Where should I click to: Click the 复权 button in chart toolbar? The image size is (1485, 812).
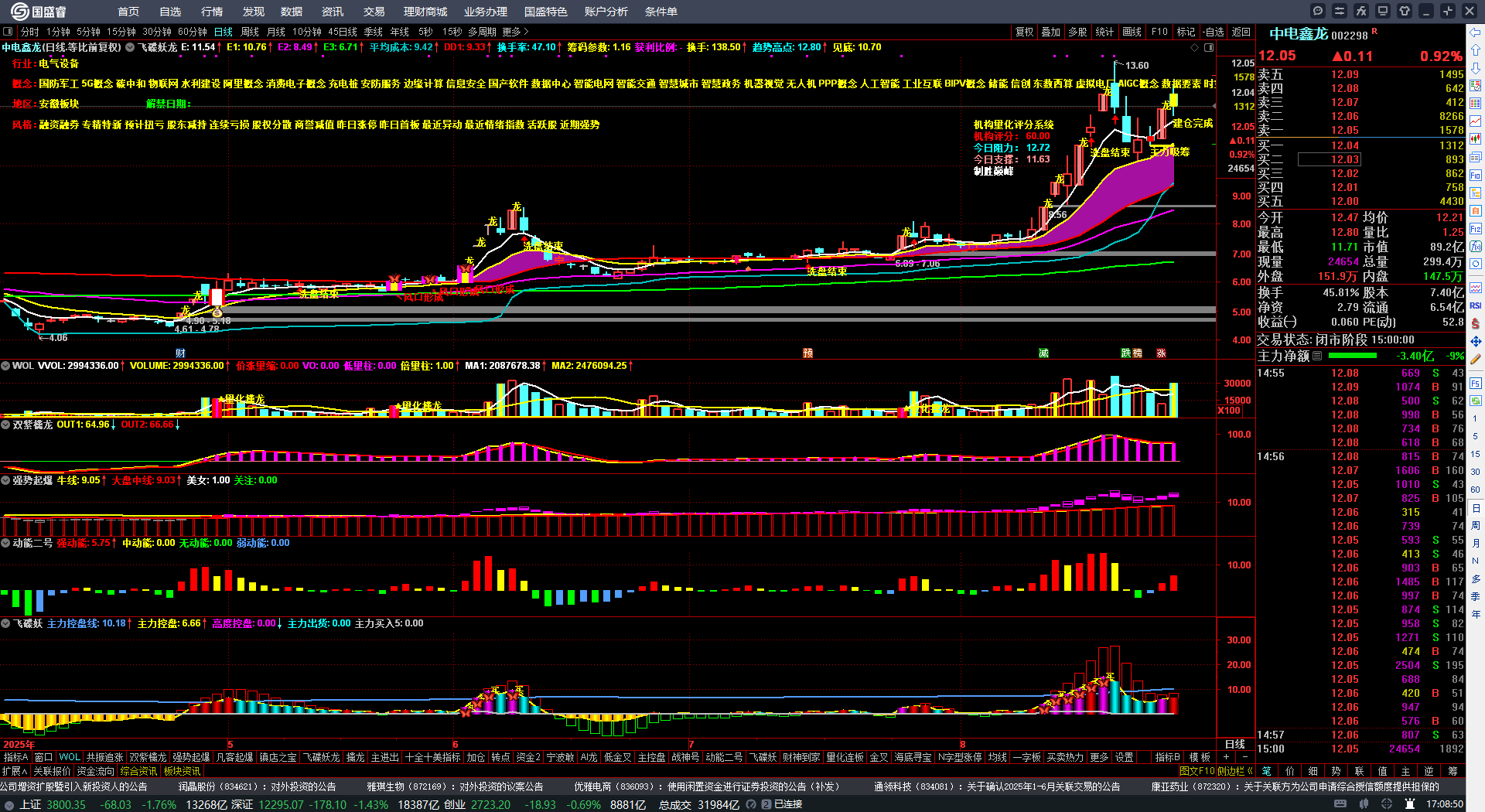[x=1025, y=32]
